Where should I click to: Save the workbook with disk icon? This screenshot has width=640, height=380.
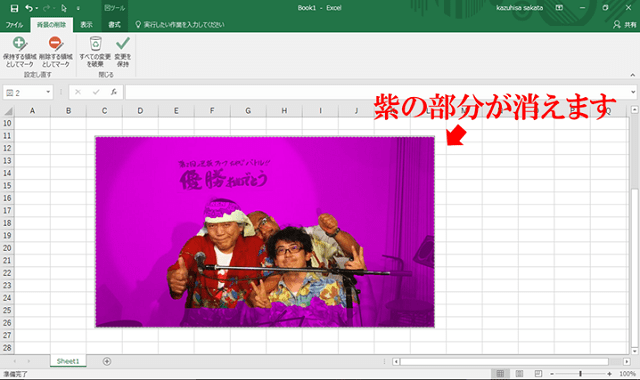(x=14, y=8)
